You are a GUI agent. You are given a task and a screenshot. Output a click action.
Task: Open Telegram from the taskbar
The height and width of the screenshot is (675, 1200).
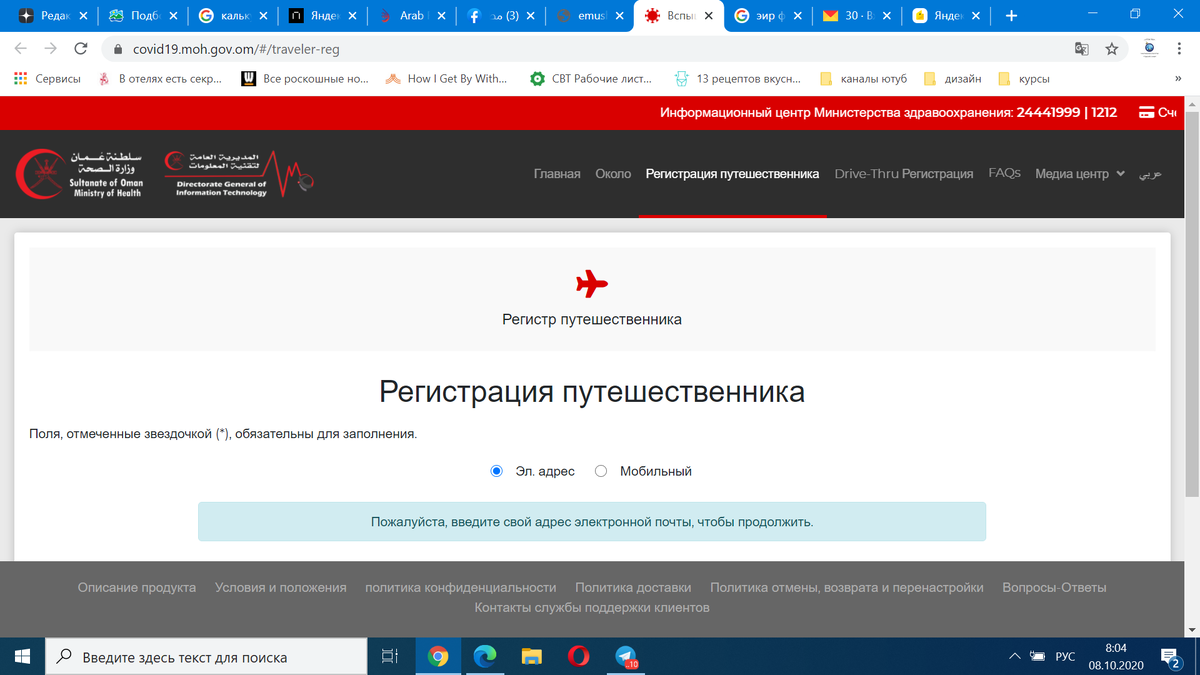[627, 657]
